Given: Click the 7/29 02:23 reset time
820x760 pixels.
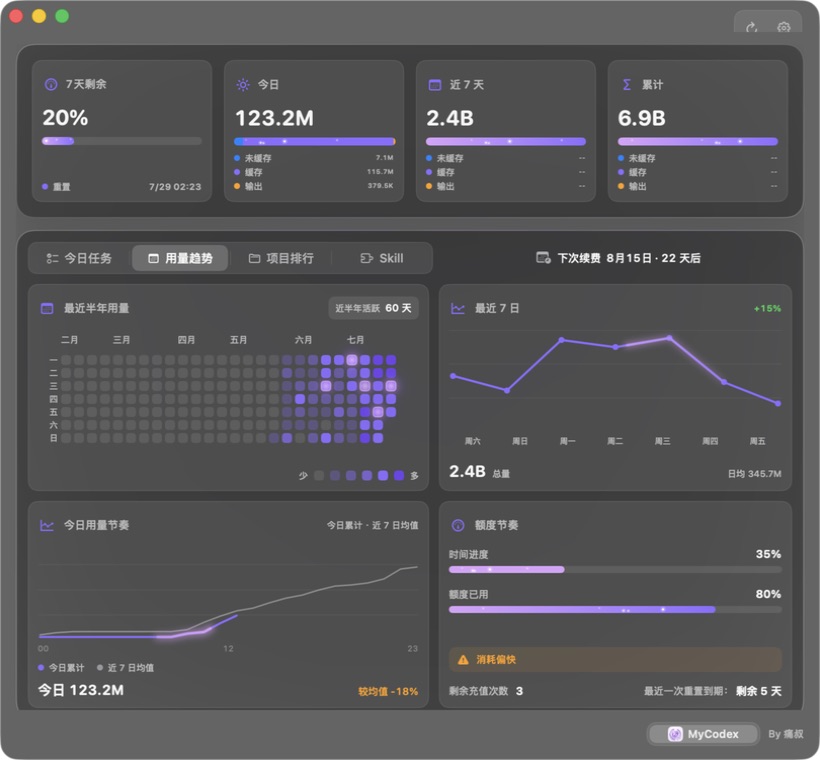Looking at the screenshot, I should point(175,187).
